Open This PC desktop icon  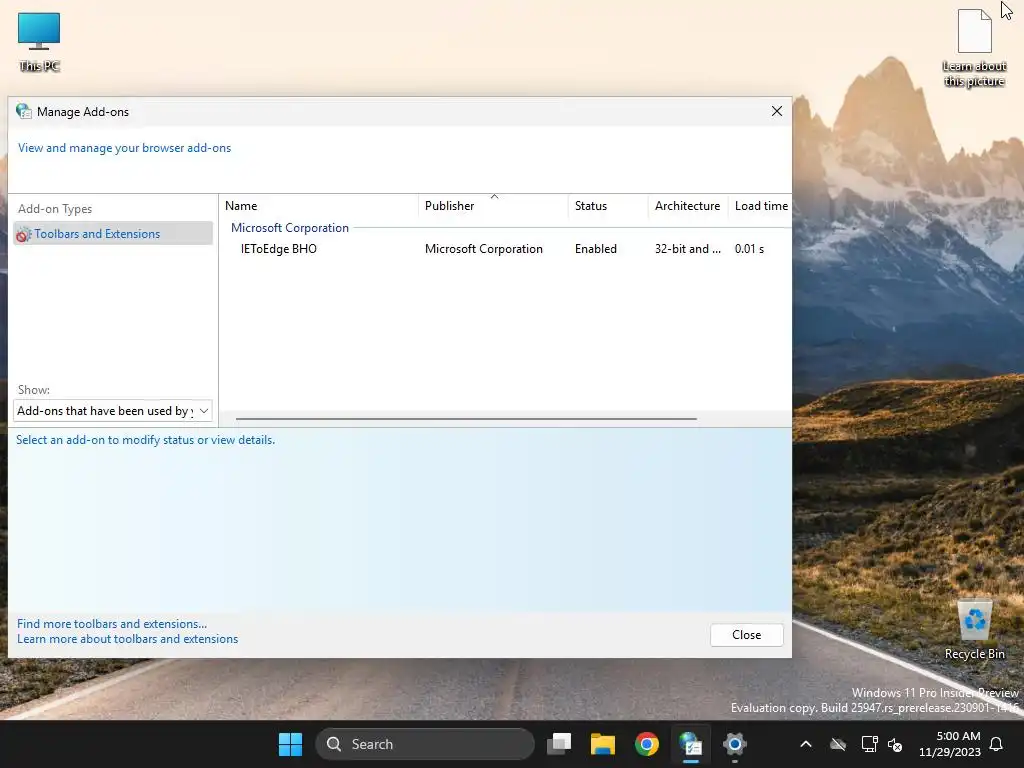[39, 42]
